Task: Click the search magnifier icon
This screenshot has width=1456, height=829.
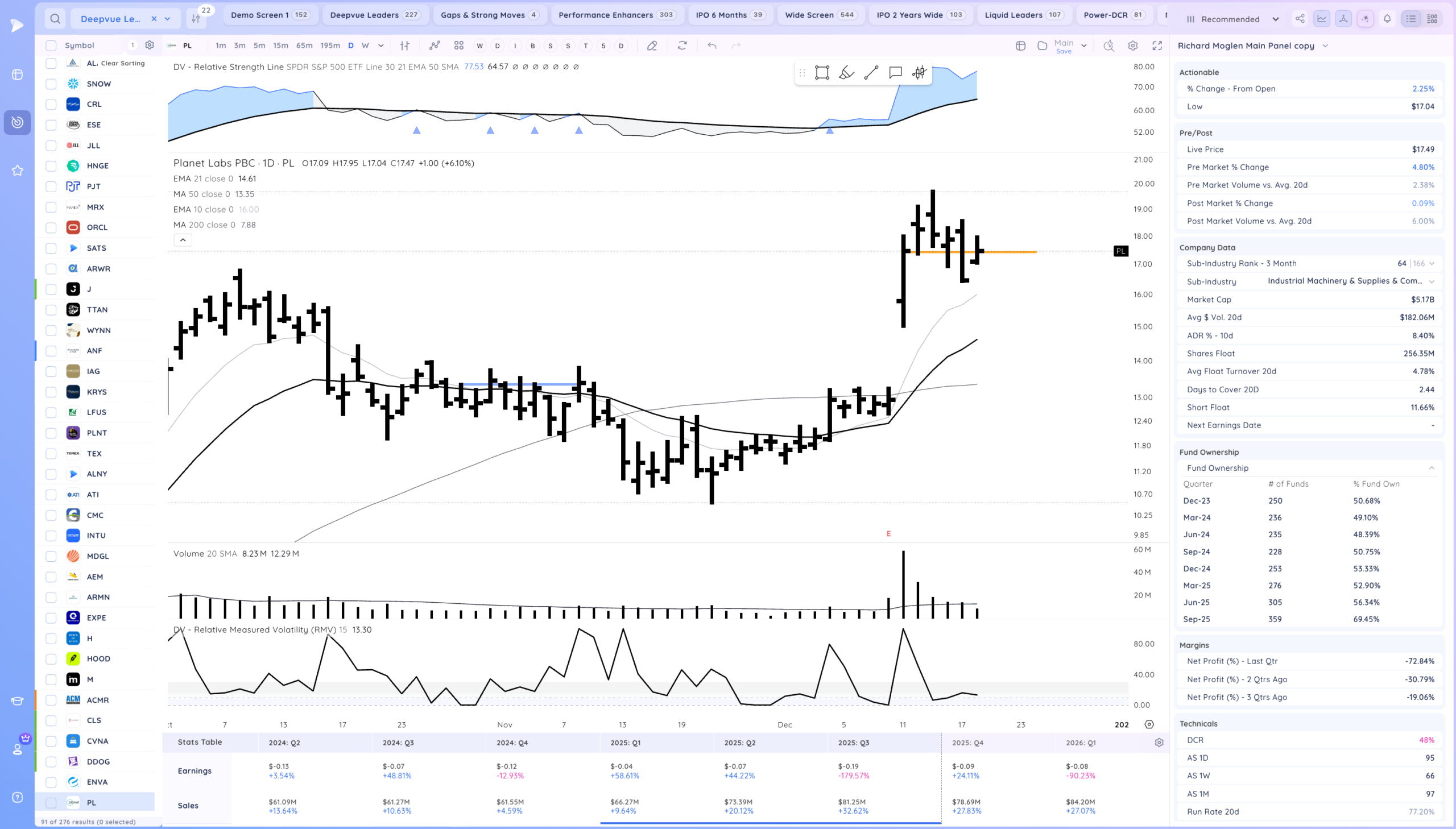Action: click(x=55, y=19)
